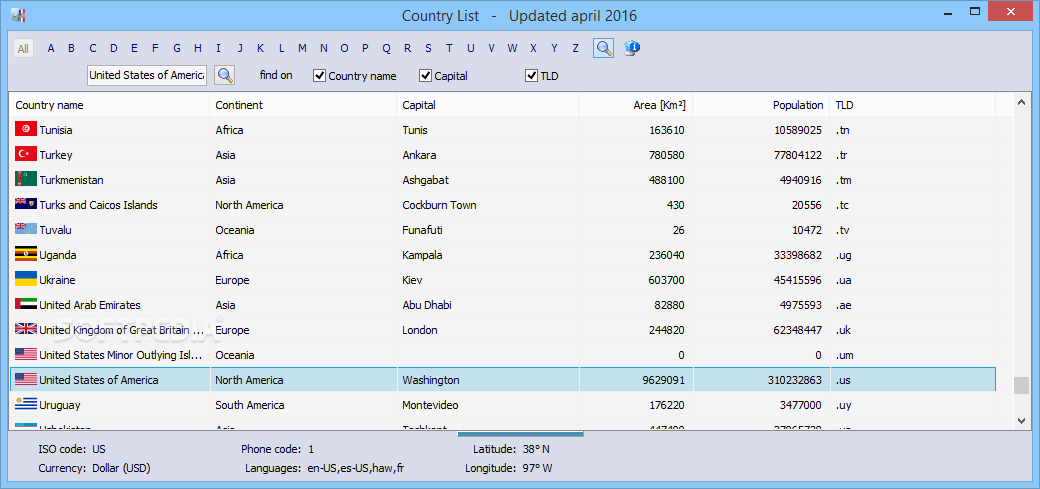Image resolution: width=1040 pixels, height=489 pixels.
Task: Click the Uruguay flag icon
Action: pos(25,404)
